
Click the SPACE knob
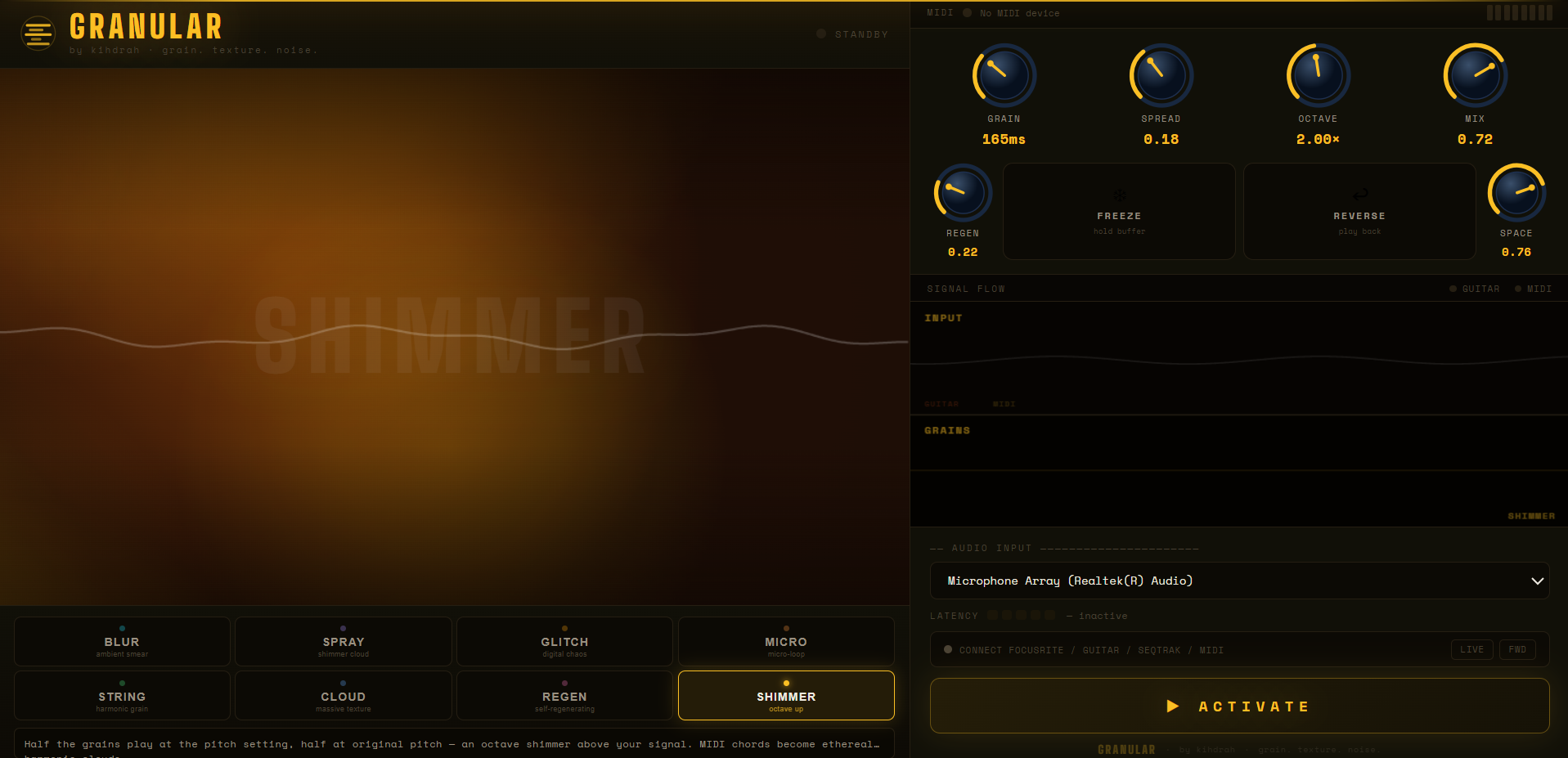1516,193
